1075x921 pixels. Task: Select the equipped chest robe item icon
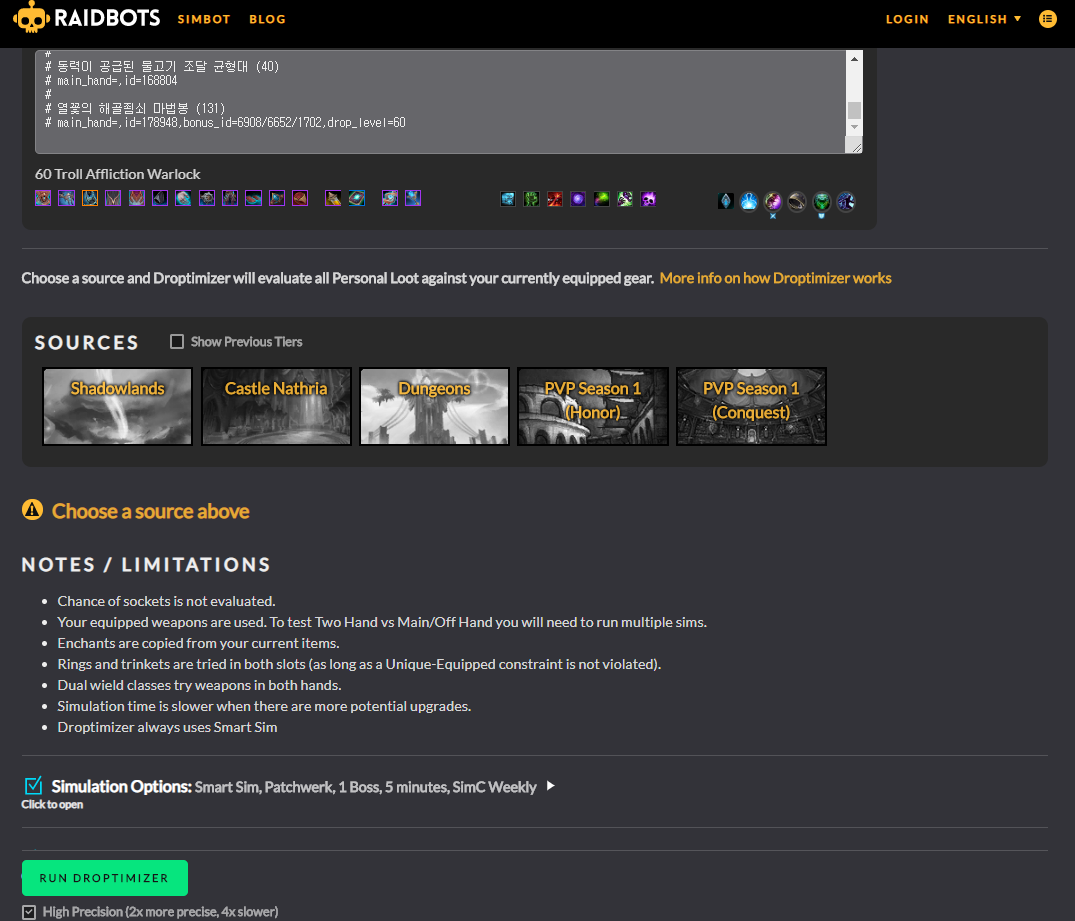[x=136, y=199]
